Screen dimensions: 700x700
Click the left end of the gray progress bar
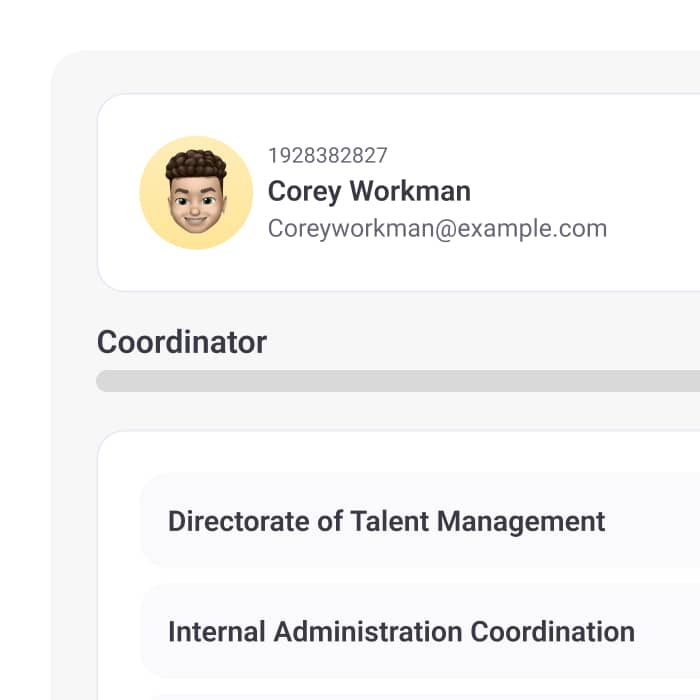pyautogui.click(x=107, y=381)
